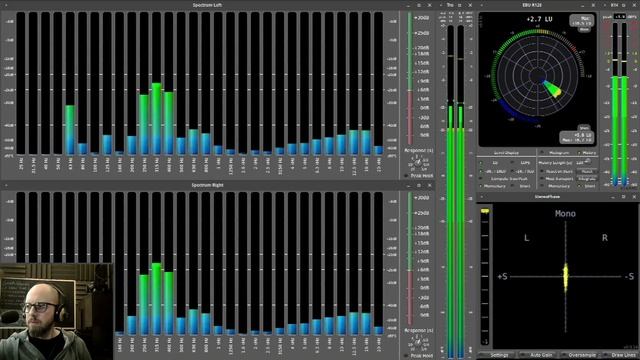Select the Short option under Level Display
Image resolution: width=640 pixels, height=360 pixels.
click(521, 186)
